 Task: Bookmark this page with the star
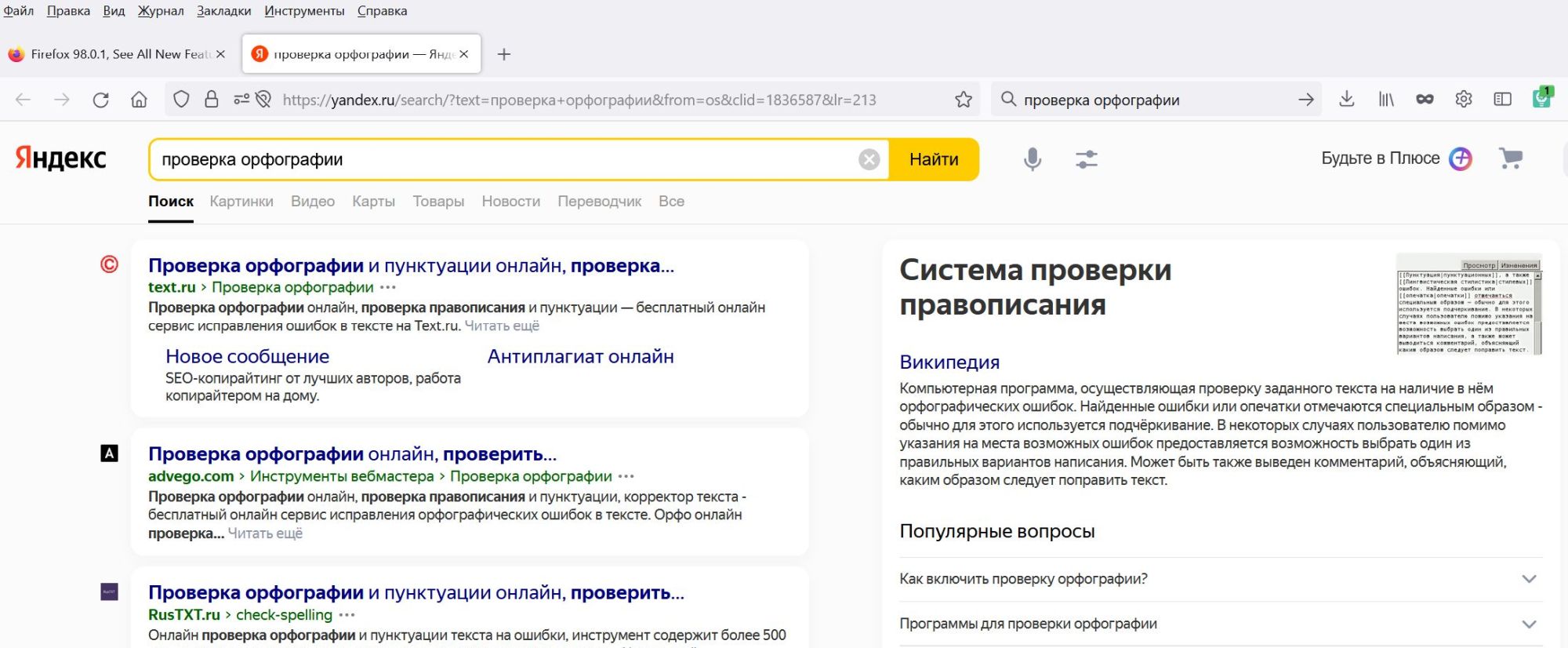click(x=964, y=100)
